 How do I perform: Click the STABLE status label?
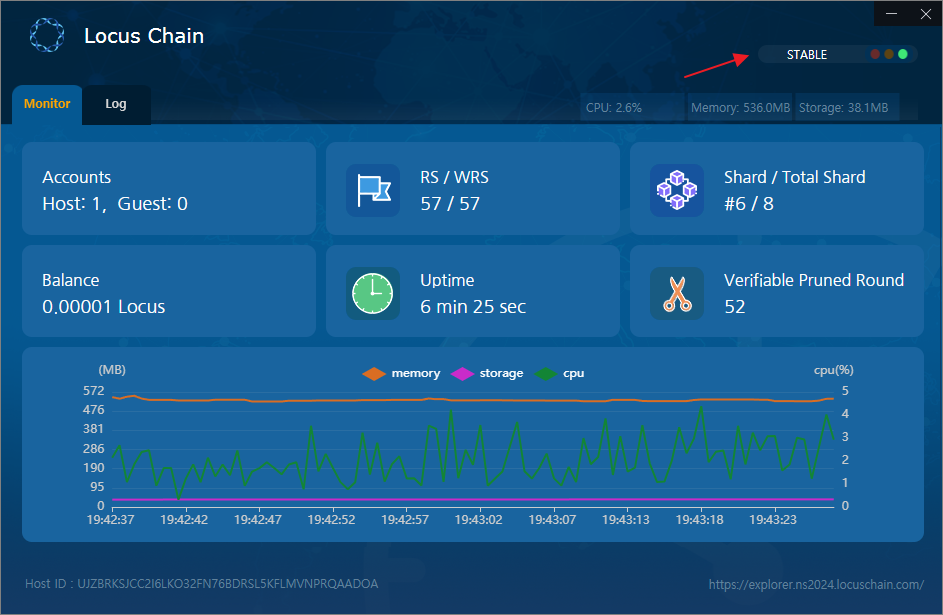806,55
